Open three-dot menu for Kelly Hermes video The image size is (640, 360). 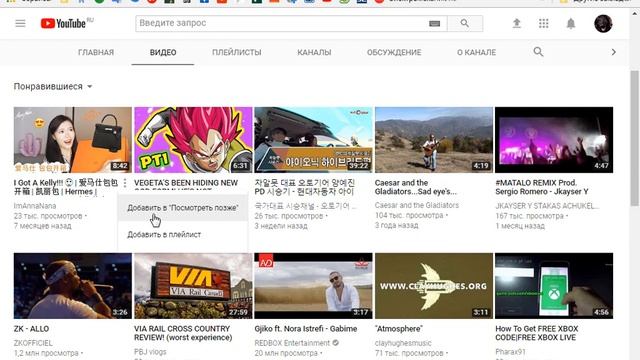click(x=125, y=183)
